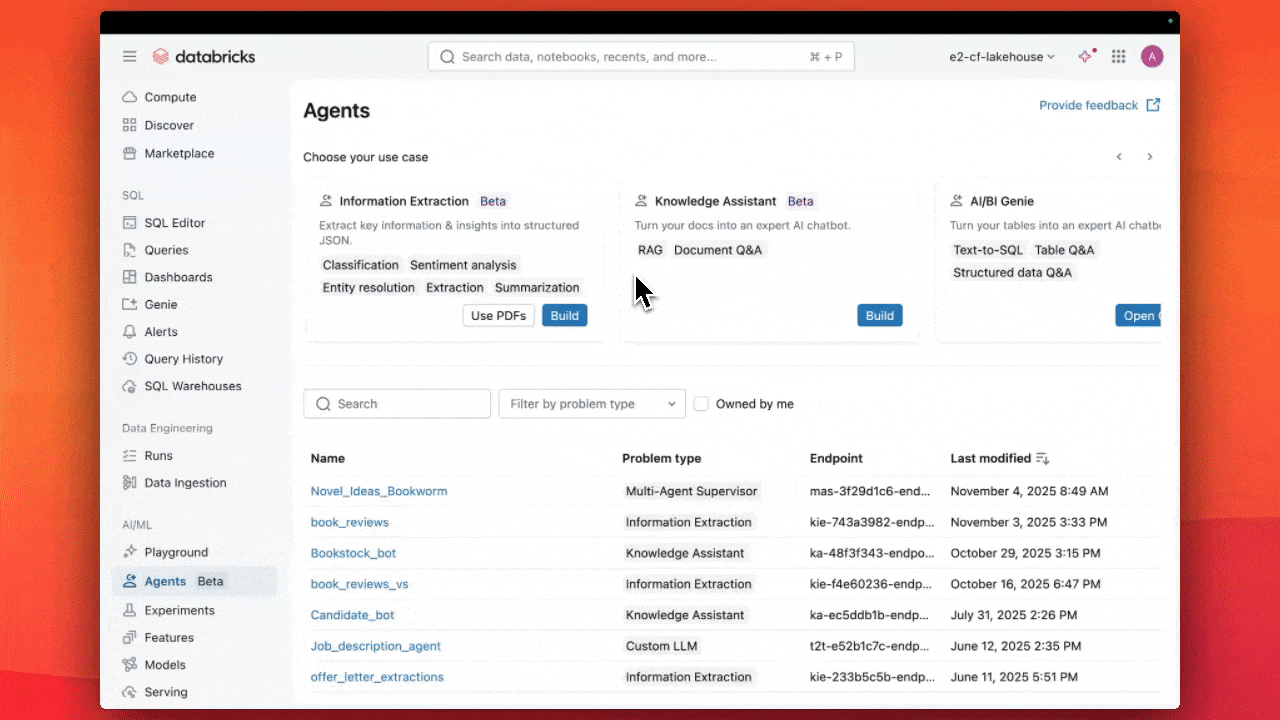Click the agents Search input field
Screen dimensions: 1280x720
tap(397, 403)
